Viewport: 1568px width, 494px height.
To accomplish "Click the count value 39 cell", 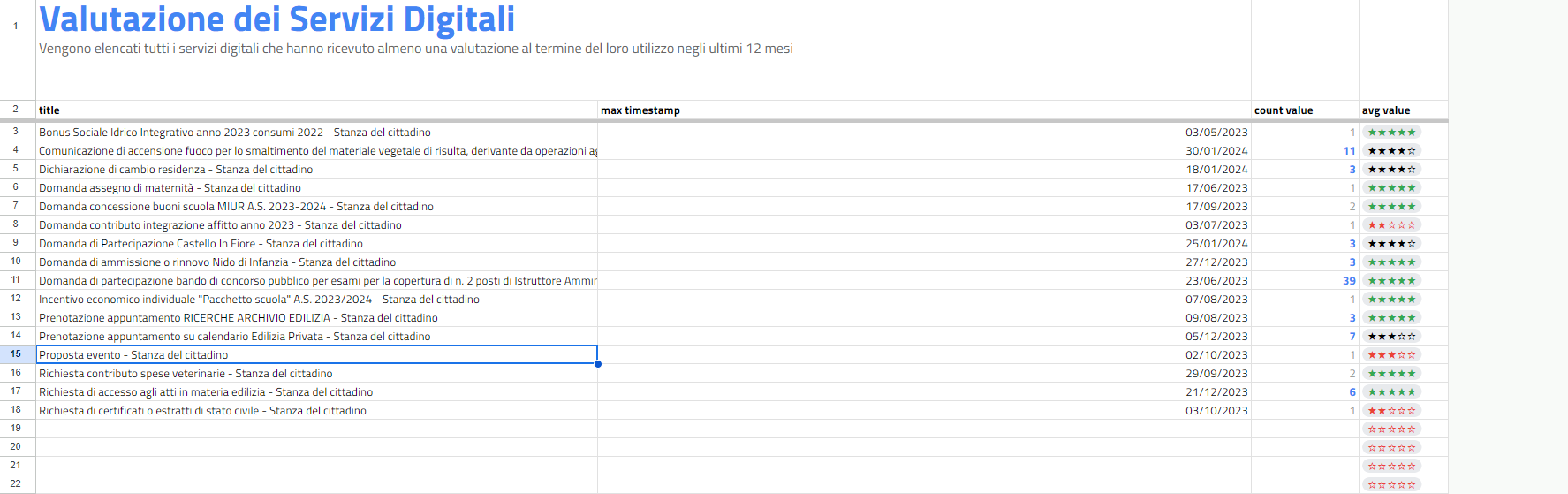I will [1304, 281].
